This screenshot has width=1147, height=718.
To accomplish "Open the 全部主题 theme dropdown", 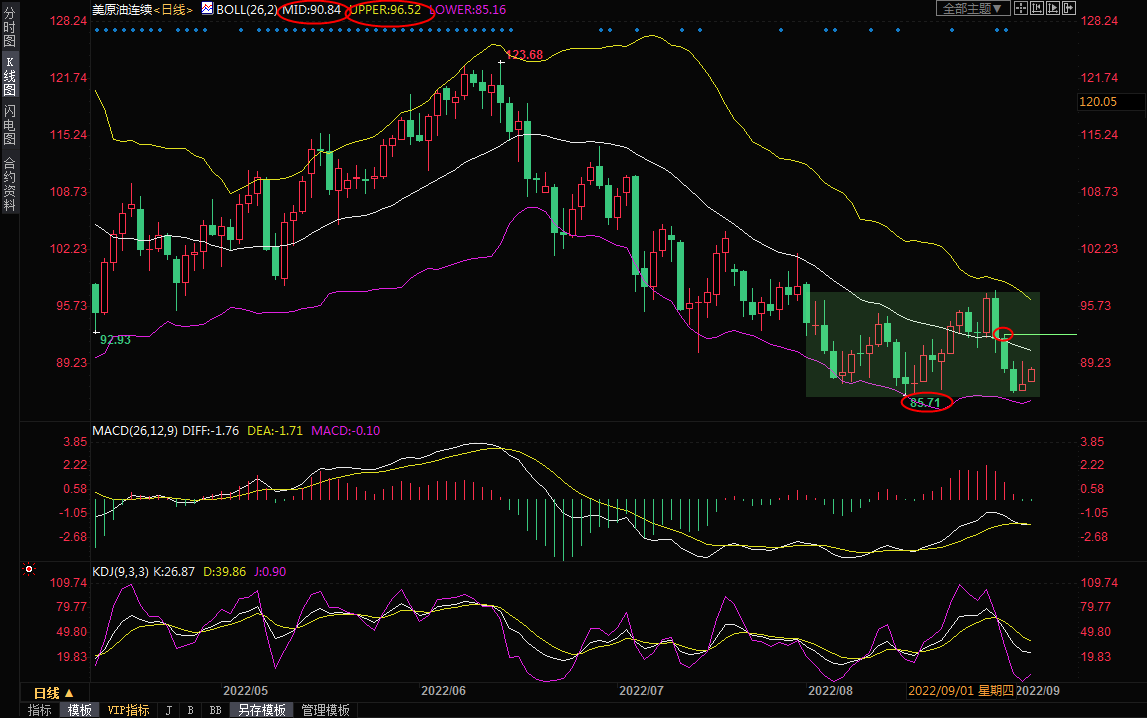I will (x=972, y=8).
